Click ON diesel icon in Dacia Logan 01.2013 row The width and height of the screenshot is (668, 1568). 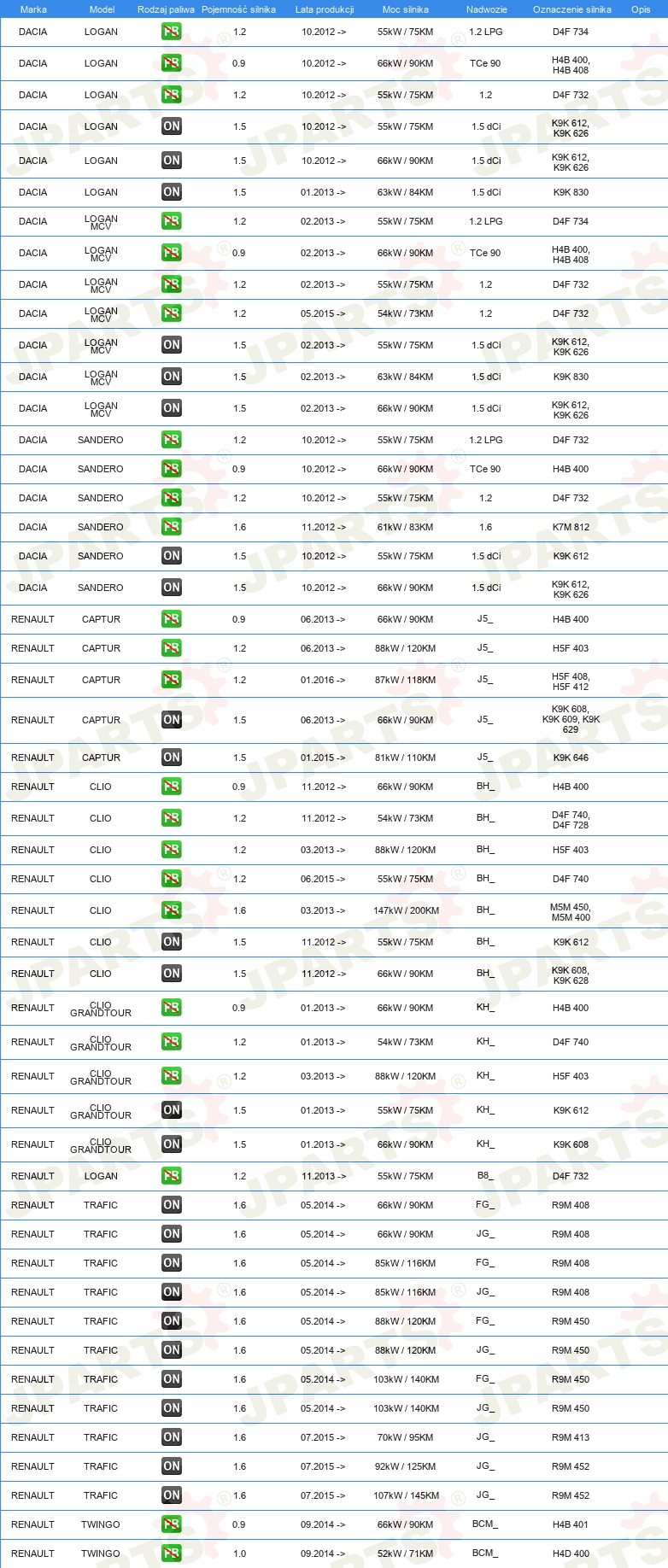pyautogui.click(x=172, y=192)
